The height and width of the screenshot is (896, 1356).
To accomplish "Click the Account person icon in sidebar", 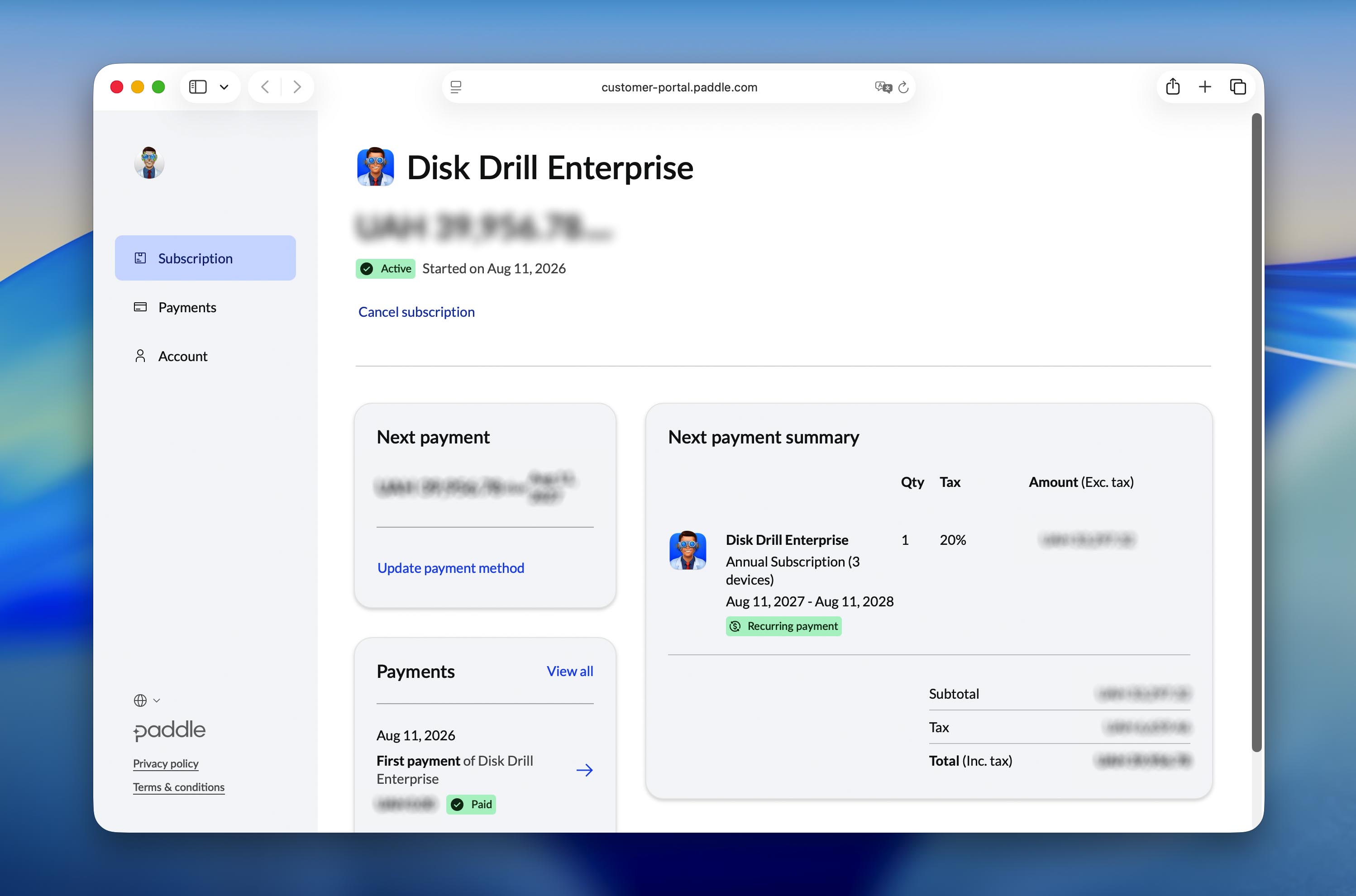I will pyautogui.click(x=140, y=356).
